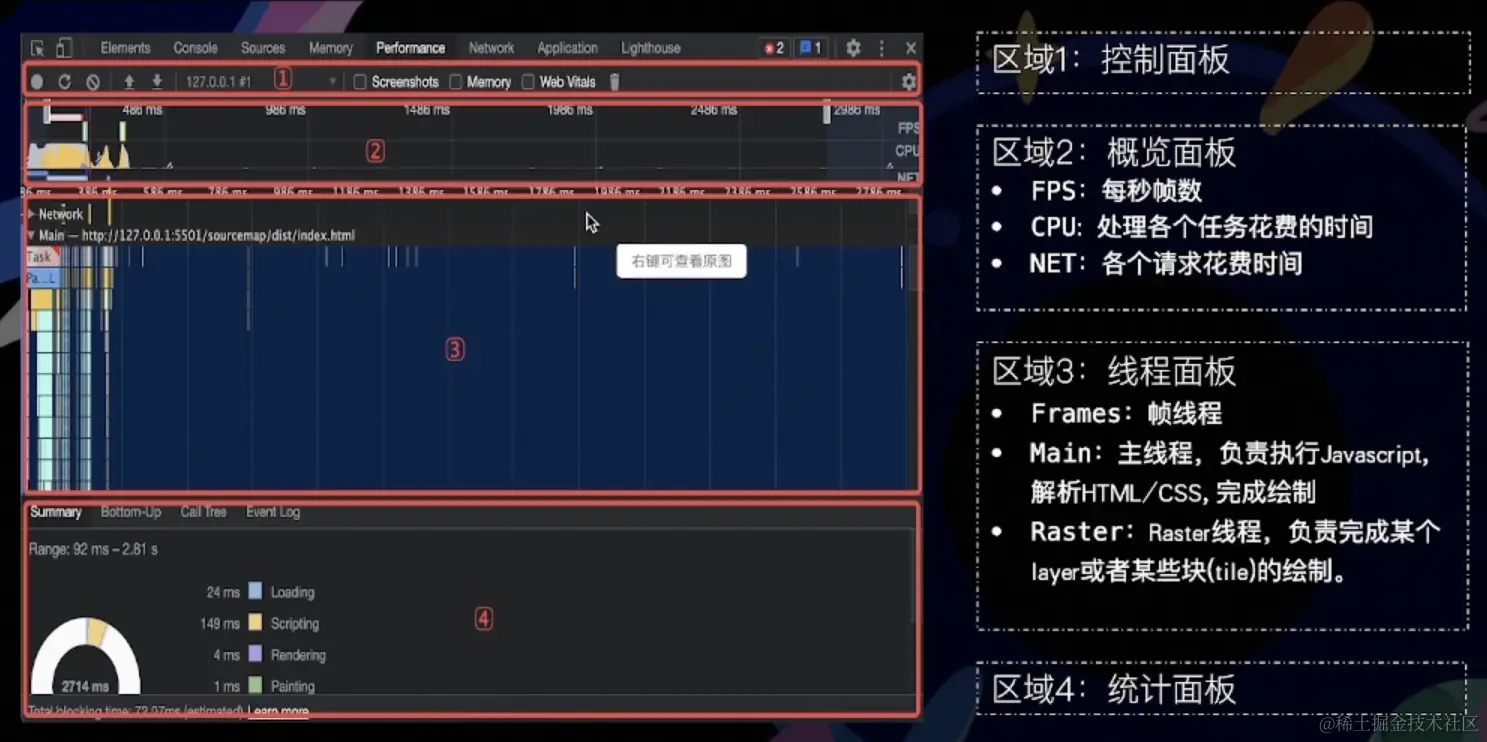Viewport: 1487px width, 742px height.
Task: Collect garbage with the trash can icon
Action: point(615,82)
